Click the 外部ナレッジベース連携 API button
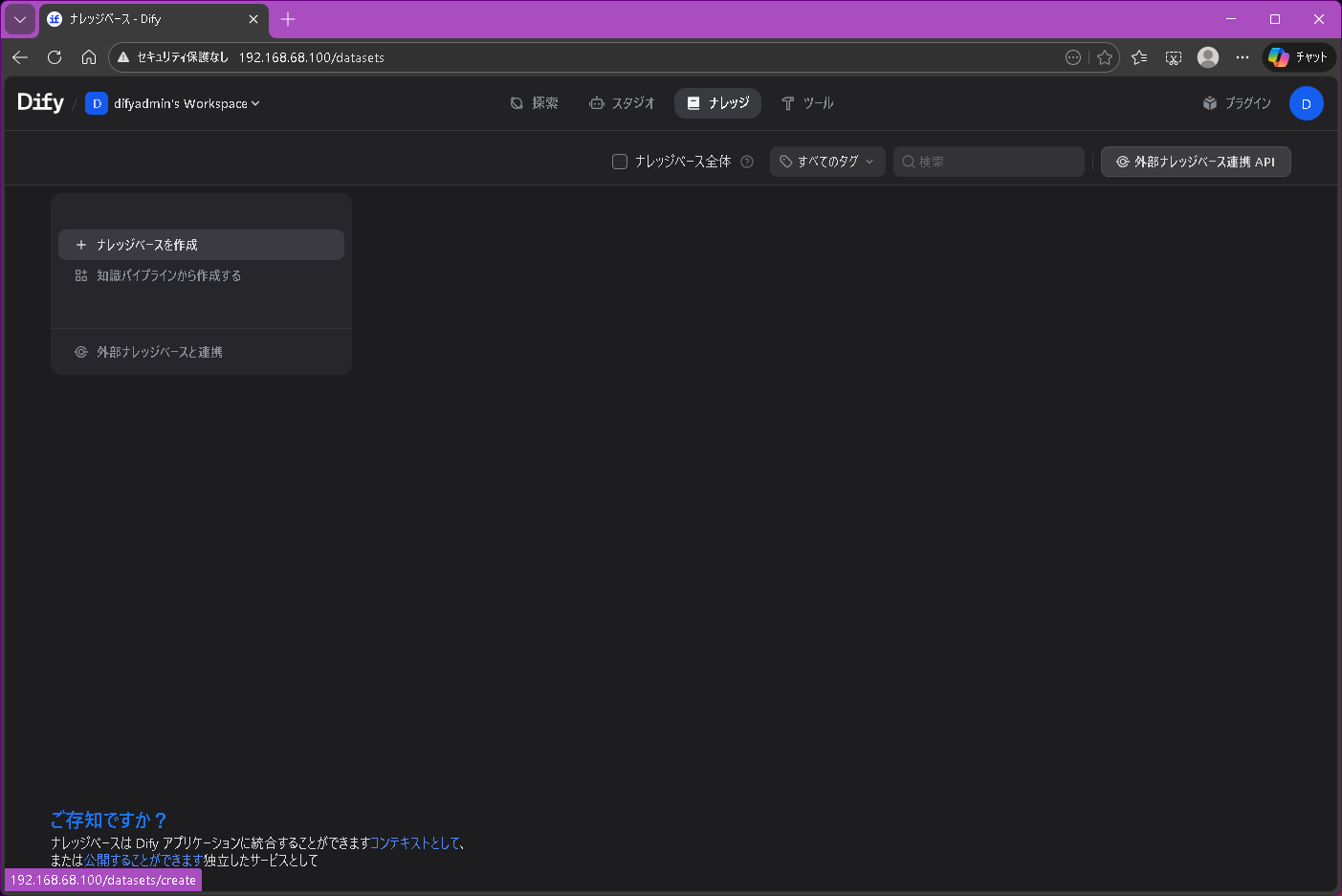 coord(1196,162)
